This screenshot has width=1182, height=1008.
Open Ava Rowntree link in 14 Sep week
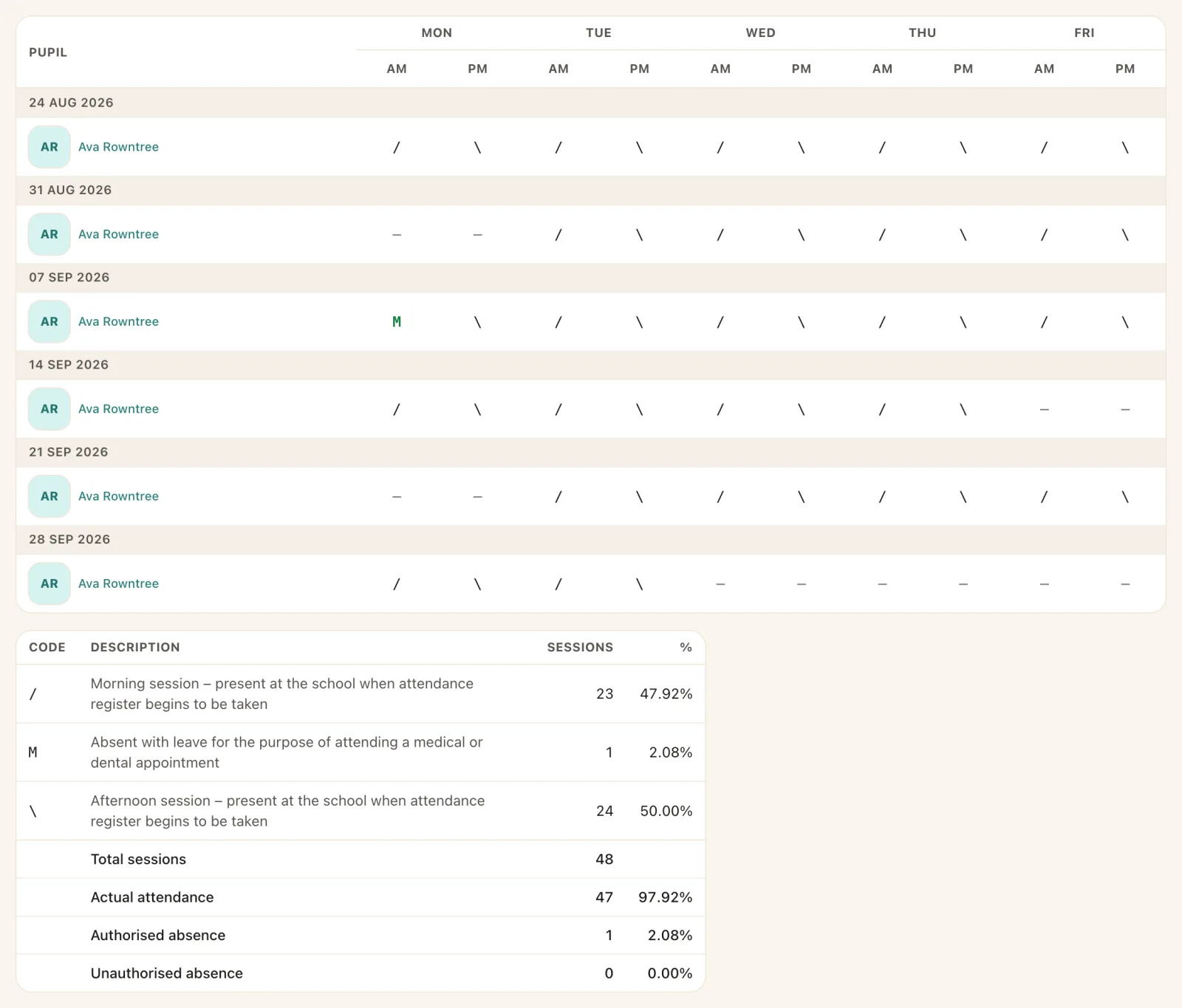pos(118,408)
